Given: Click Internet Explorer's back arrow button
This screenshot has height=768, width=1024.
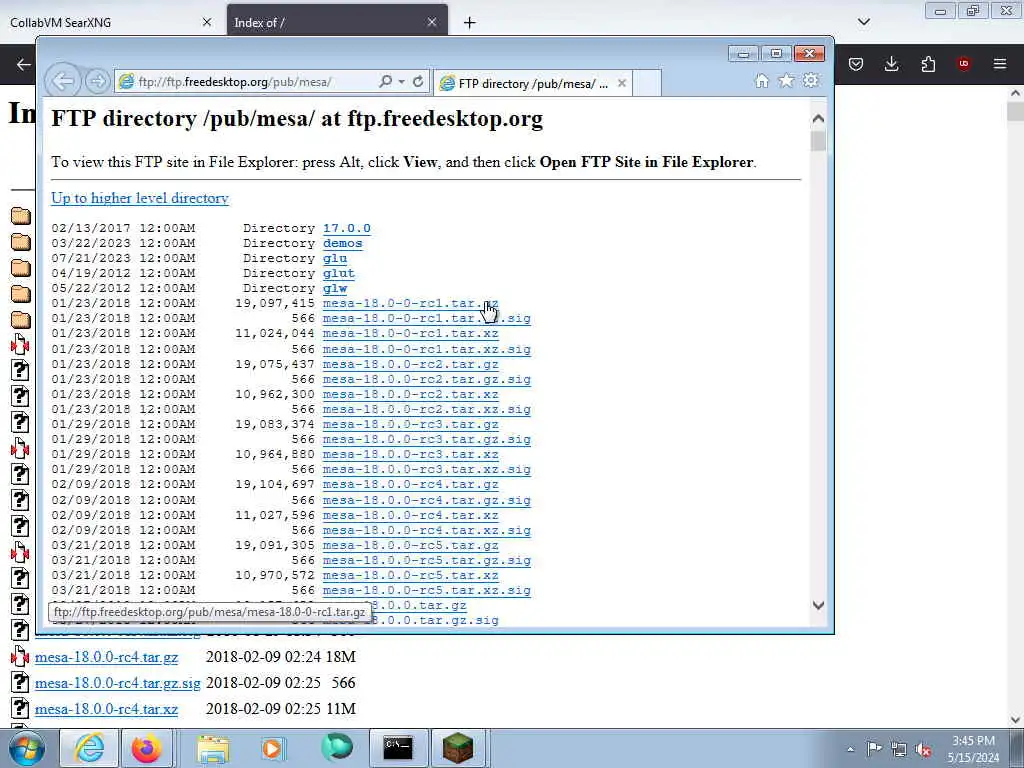Looking at the screenshot, I should (x=63, y=82).
